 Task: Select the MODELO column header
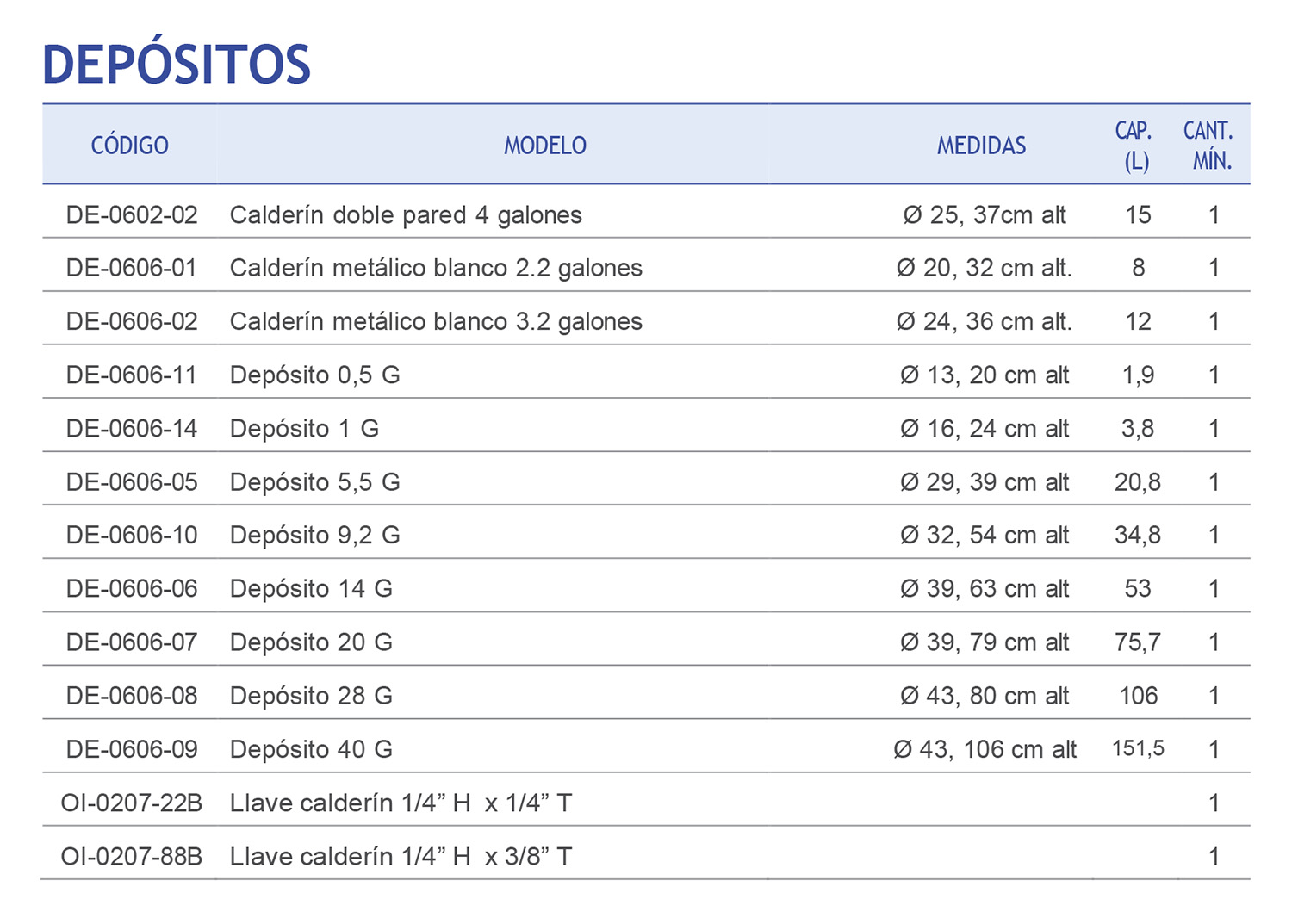[x=544, y=145]
